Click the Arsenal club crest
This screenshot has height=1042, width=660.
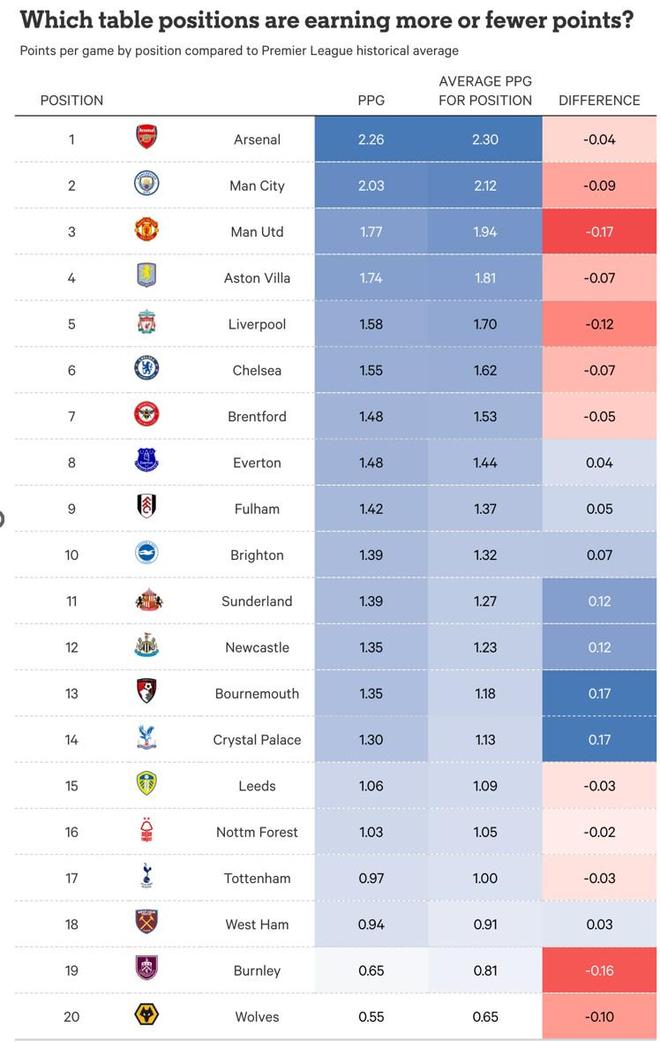point(147,138)
